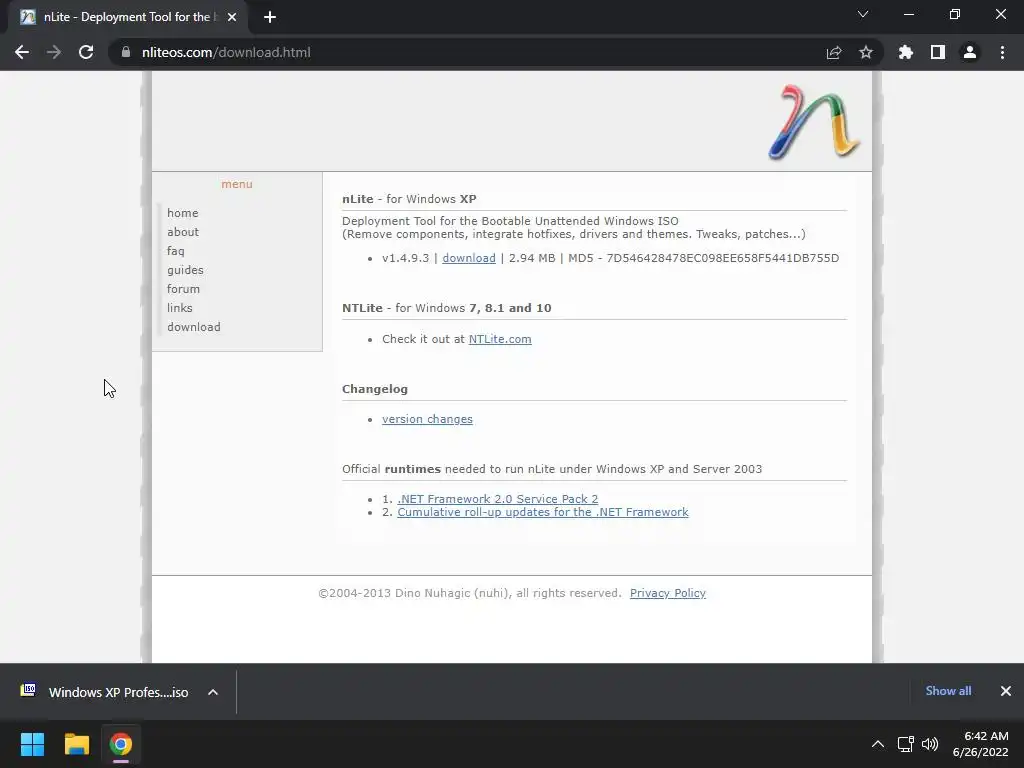Reload the nLite download page
The image size is (1024, 768).
pyautogui.click(x=86, y=52)
